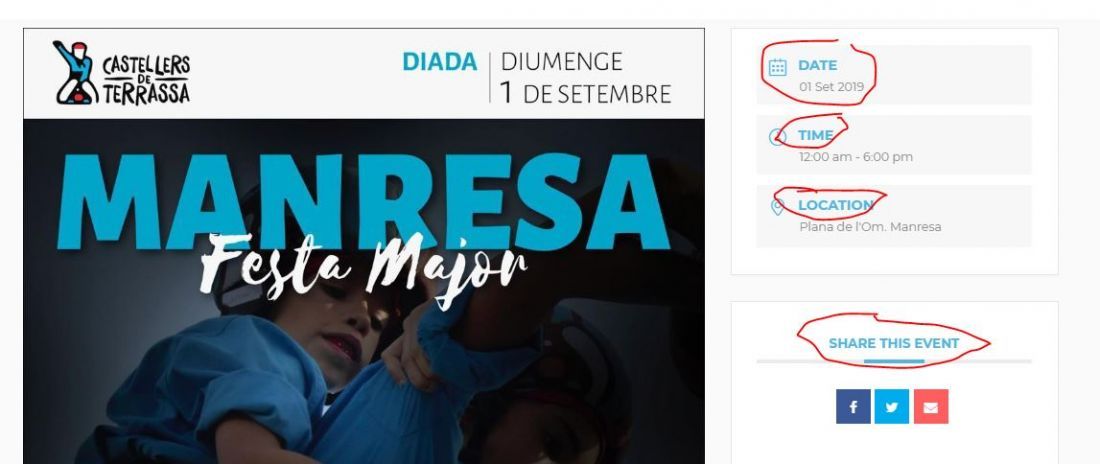Click the calendar icon beside DATE
Viewport: 1100px width, 464px height.
pyautogui.click(x=777, y=67)
